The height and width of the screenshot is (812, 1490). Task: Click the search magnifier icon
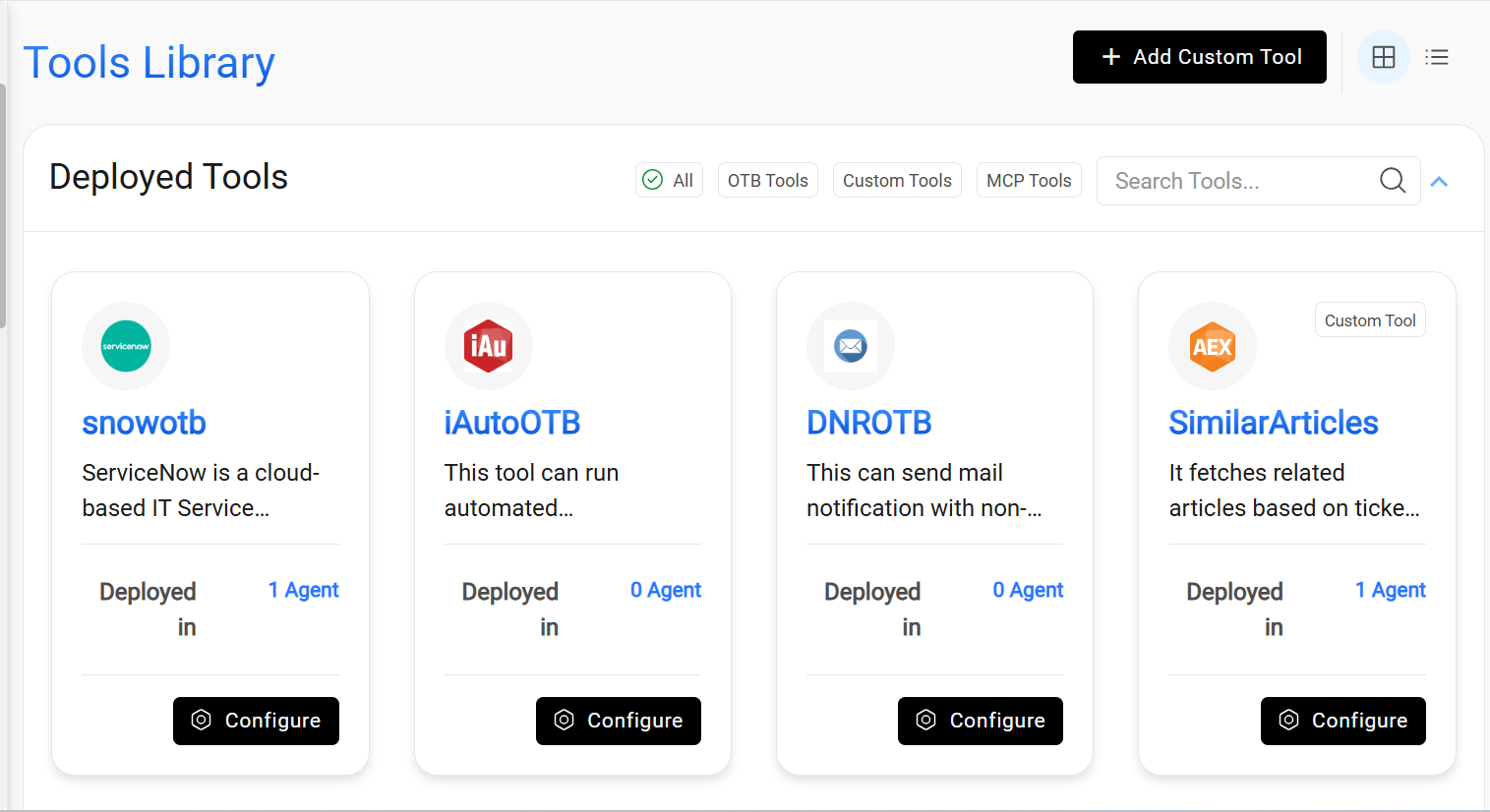(x=1392, y=181)
